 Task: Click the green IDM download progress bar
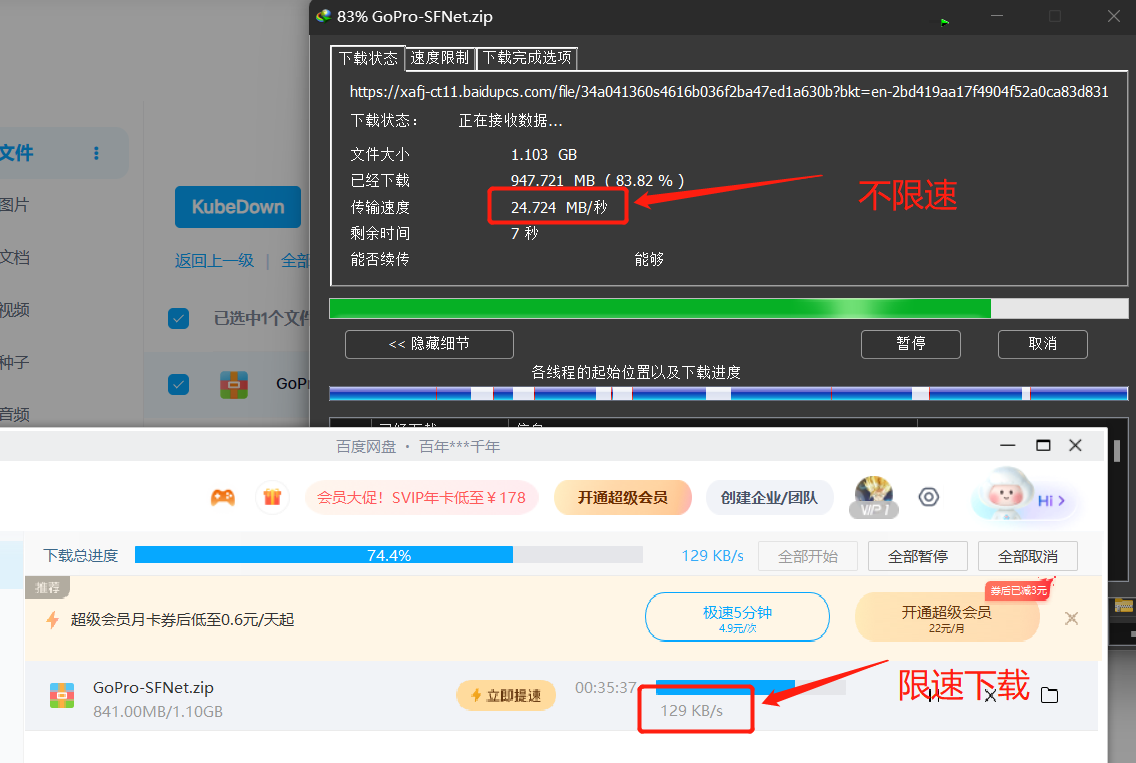[728, 309]
